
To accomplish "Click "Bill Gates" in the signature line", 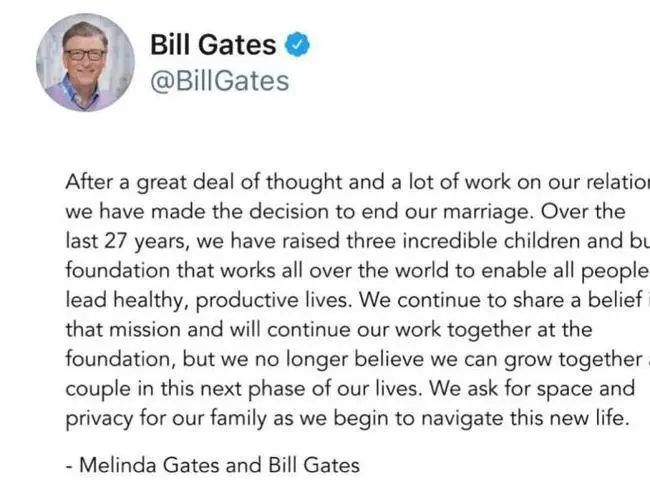I will (314, 465).
